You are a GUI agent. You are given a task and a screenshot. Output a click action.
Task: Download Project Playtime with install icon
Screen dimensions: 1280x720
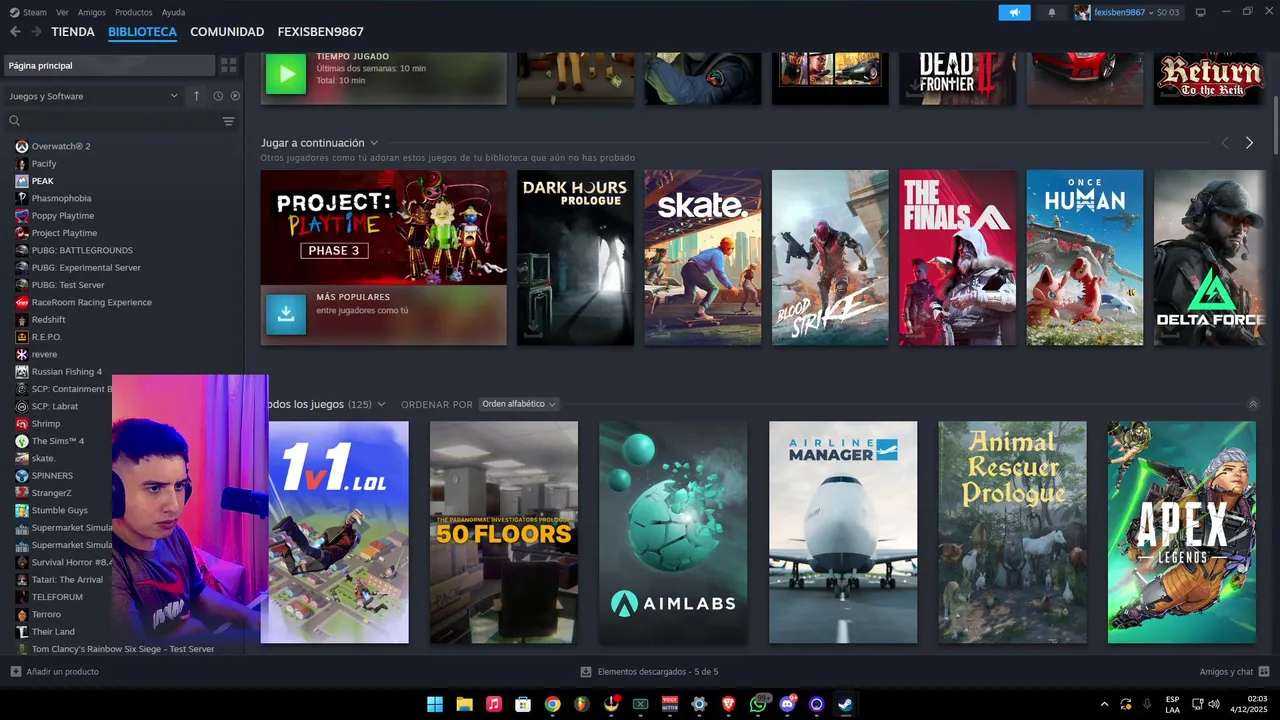coord(286,314)
